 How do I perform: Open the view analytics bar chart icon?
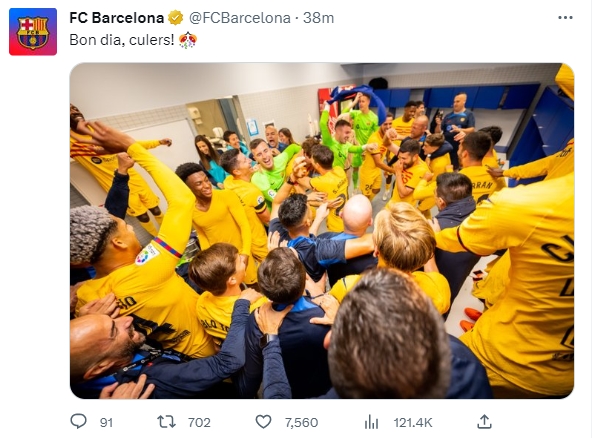371,422
